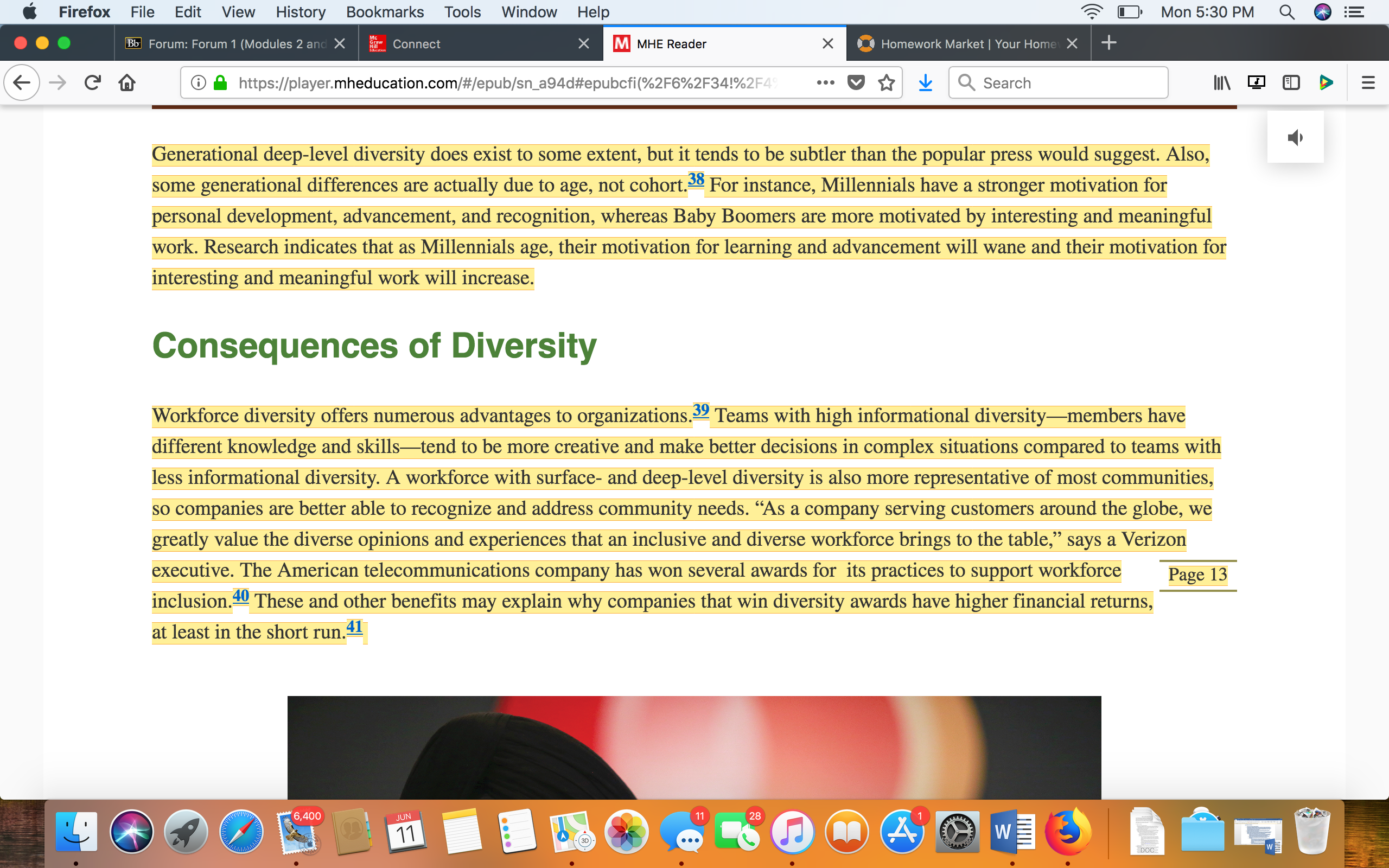Open Mail with 6,400 unread badge

298,832
